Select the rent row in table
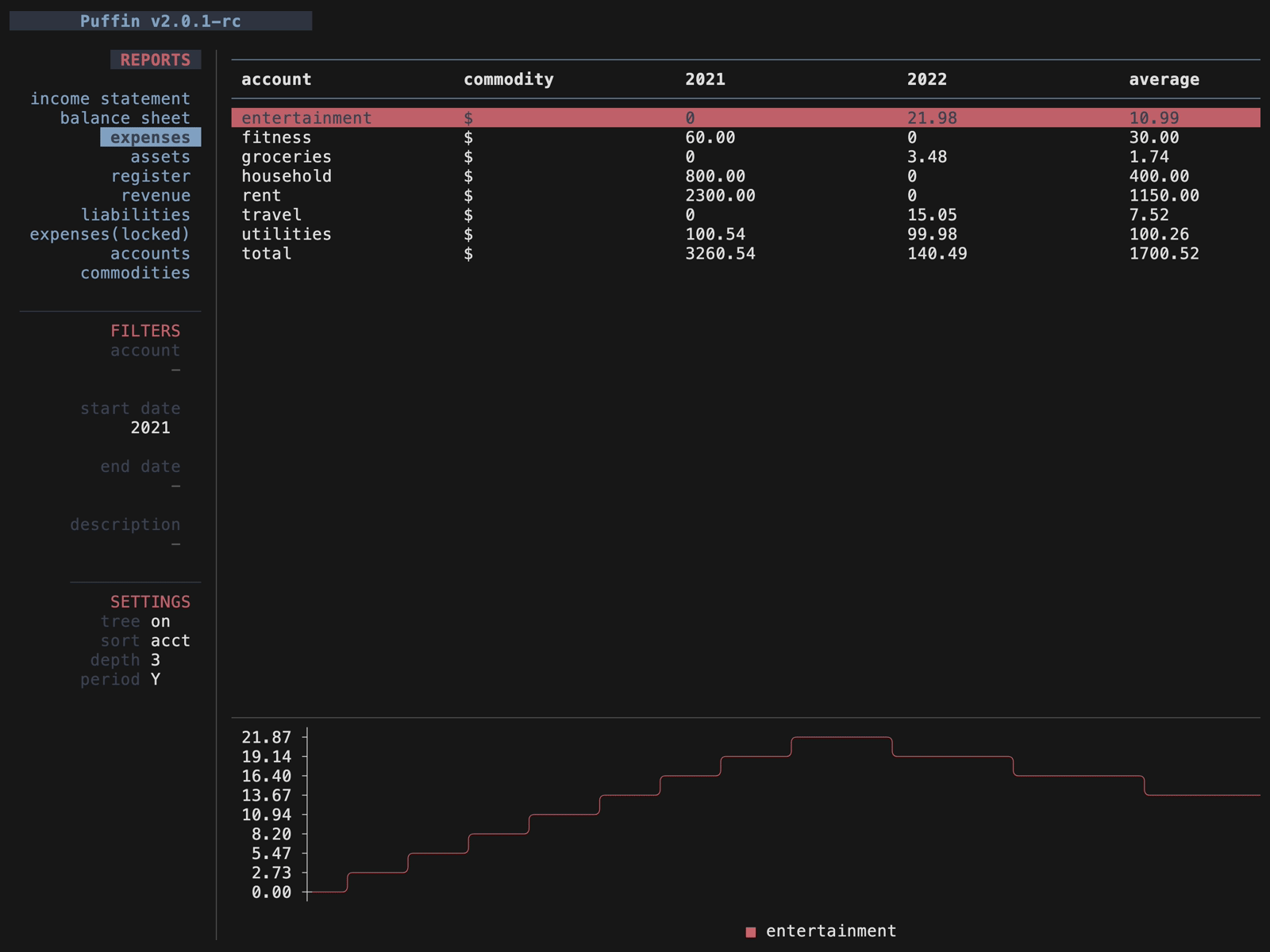1270x952 pixels. pos(261,195)
